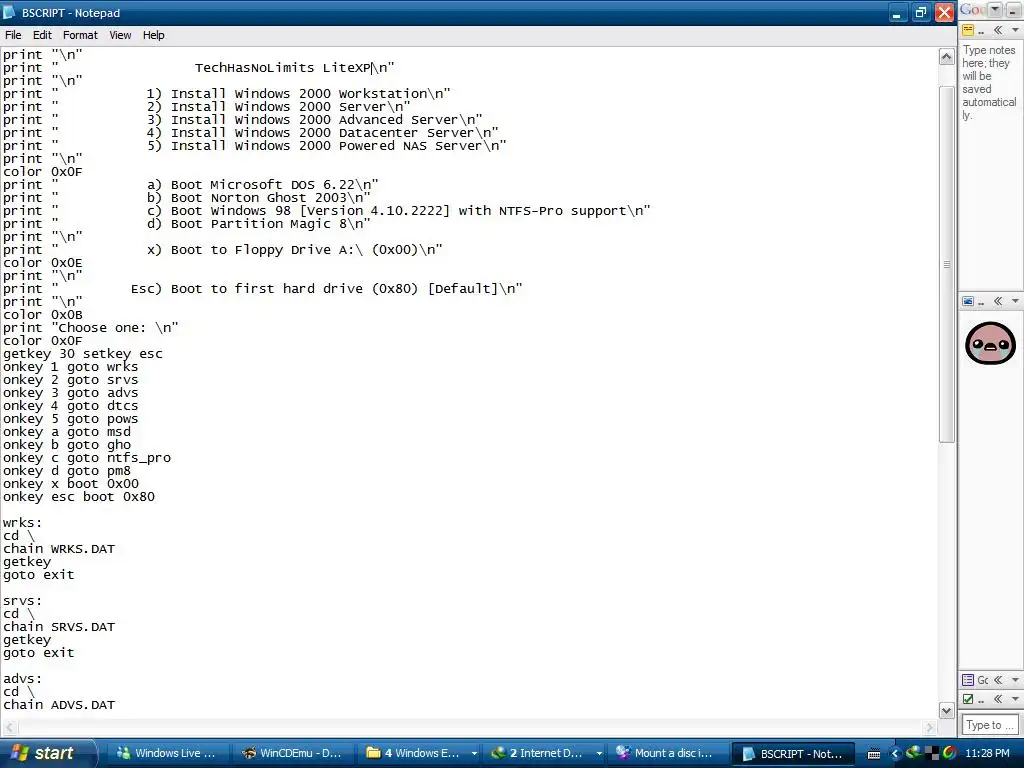1024x768 pixels.
Task: Click the 'Install Windows 2000 Advanced Server' line
Action: click(x=242, y=120)
